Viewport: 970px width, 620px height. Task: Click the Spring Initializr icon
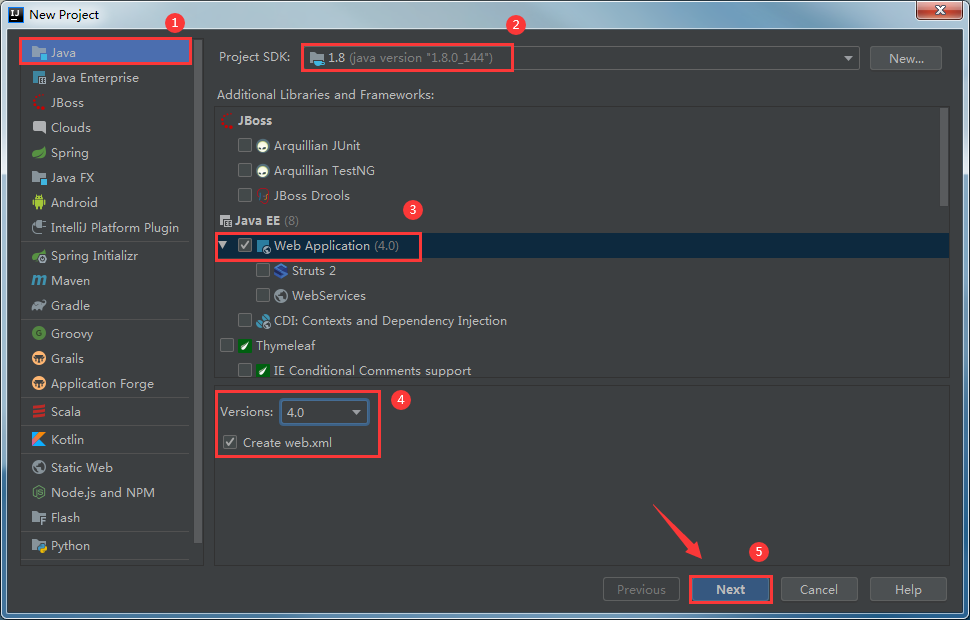pyautogui.click(x=39, y=256)
